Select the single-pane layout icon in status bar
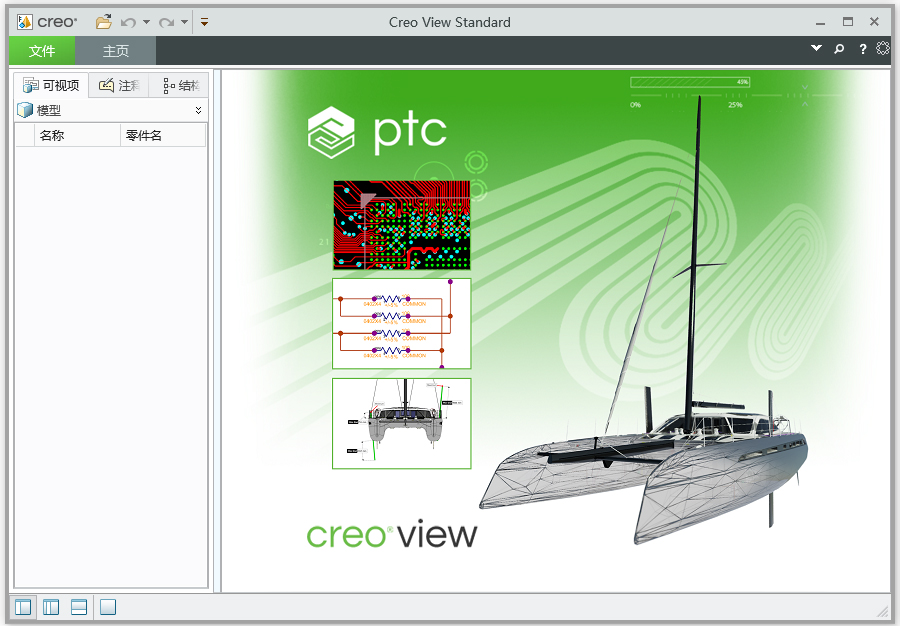 (108, 607)
